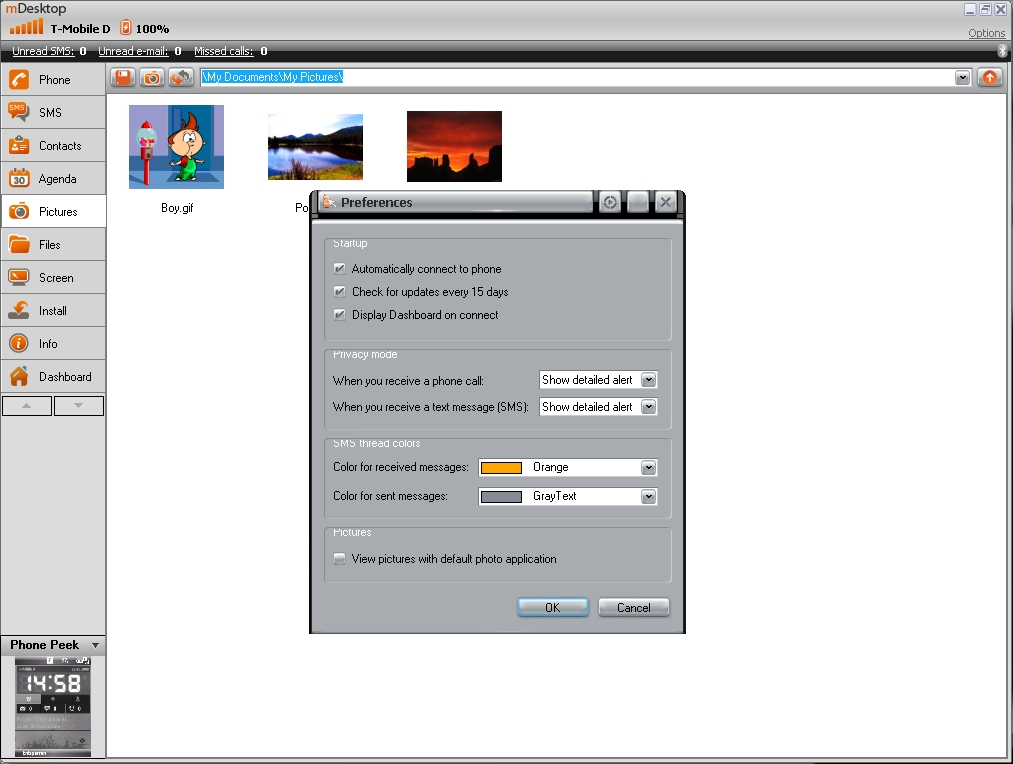Toggle Display Dashboard on connect checkbox
This screenshot has height=764, width=1013.
point(339,315)
